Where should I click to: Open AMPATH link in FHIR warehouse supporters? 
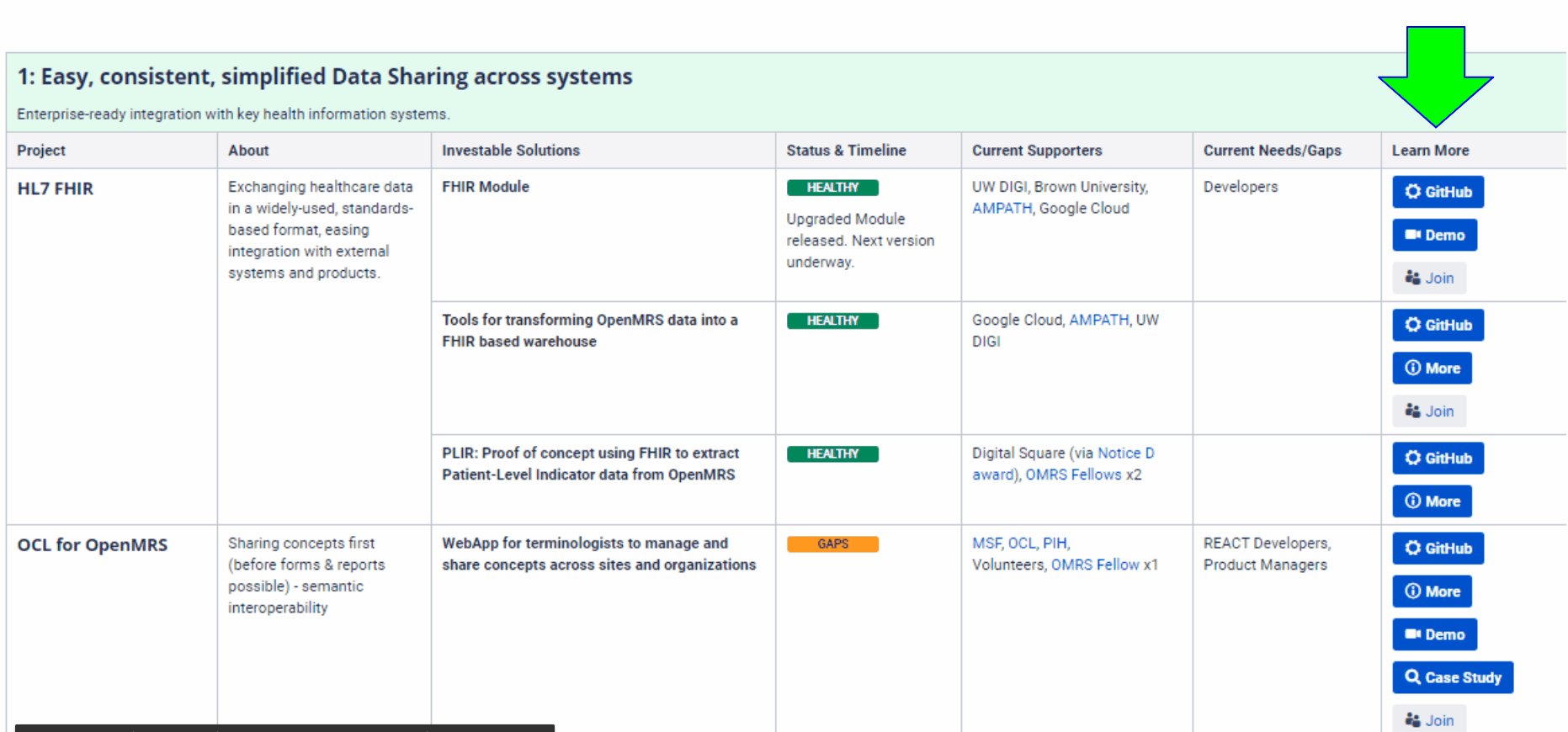[1098, 320]
